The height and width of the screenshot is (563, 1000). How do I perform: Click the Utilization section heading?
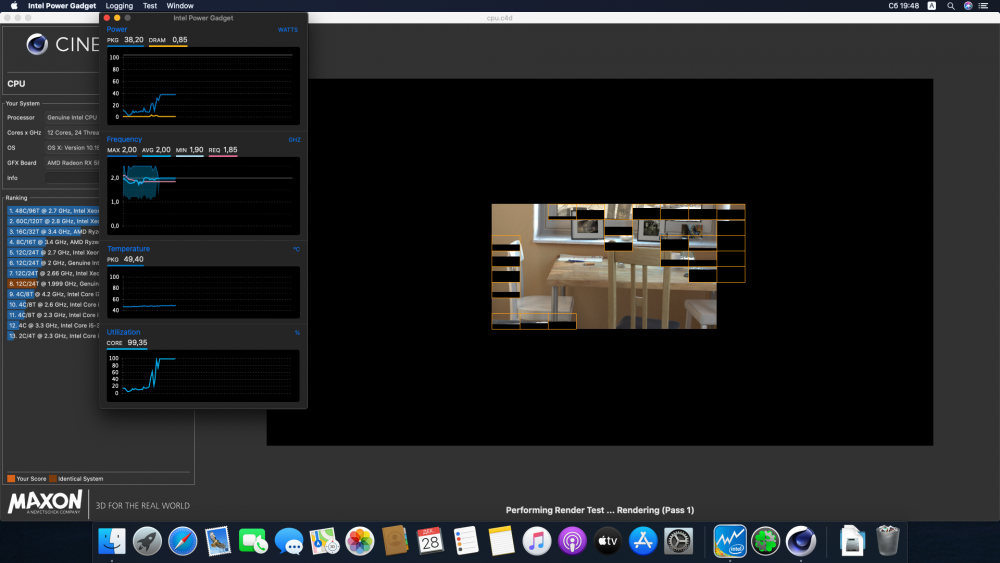123,332
